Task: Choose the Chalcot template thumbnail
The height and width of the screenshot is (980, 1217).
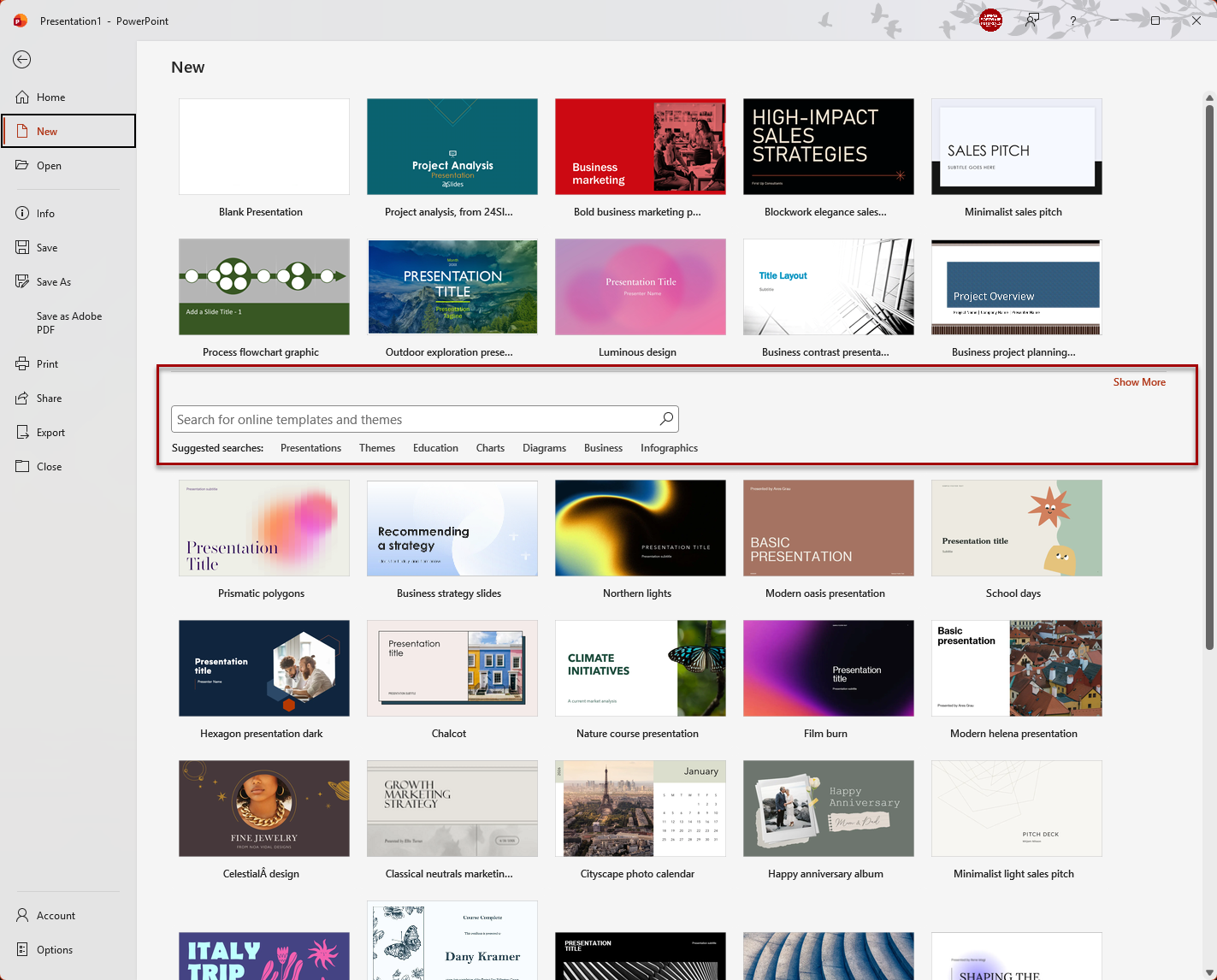Action: point(452,668)
